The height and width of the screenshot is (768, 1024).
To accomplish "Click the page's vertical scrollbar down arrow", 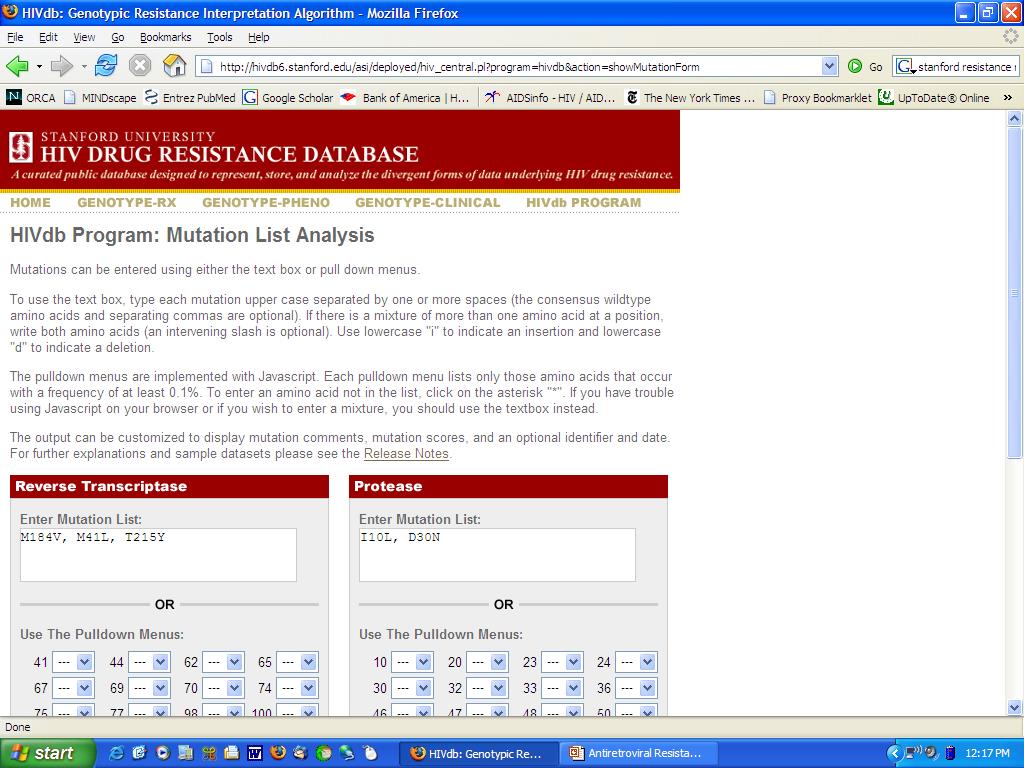I will click(1014, 707).
